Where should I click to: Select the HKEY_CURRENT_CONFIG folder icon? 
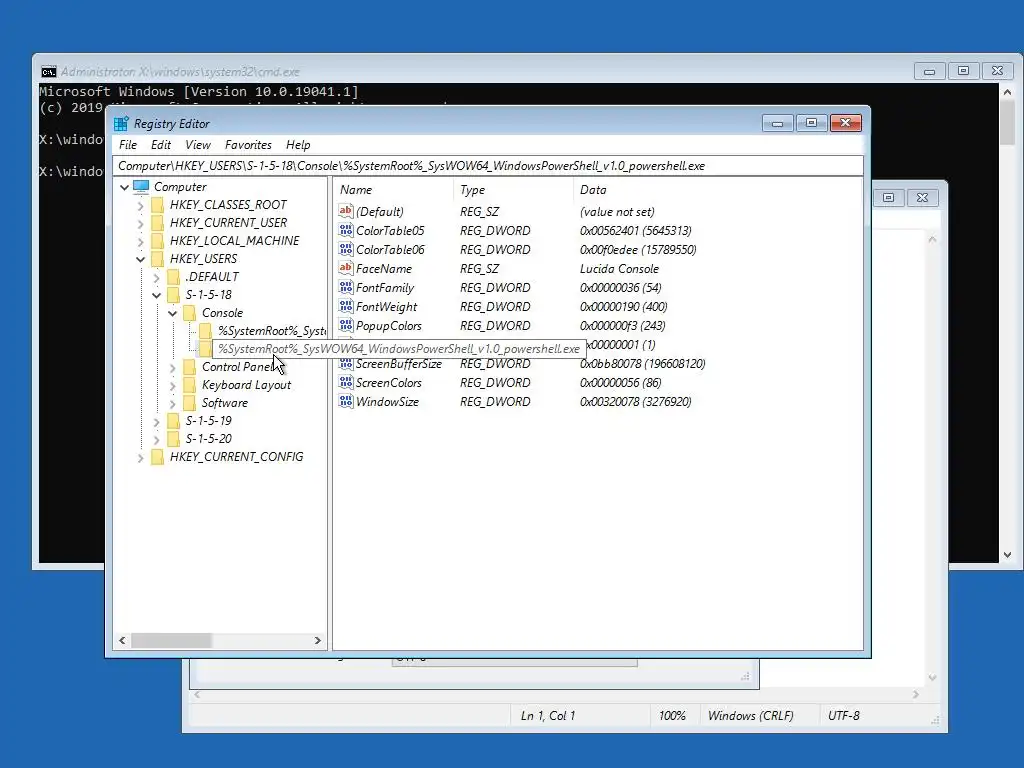coord(157,457)
